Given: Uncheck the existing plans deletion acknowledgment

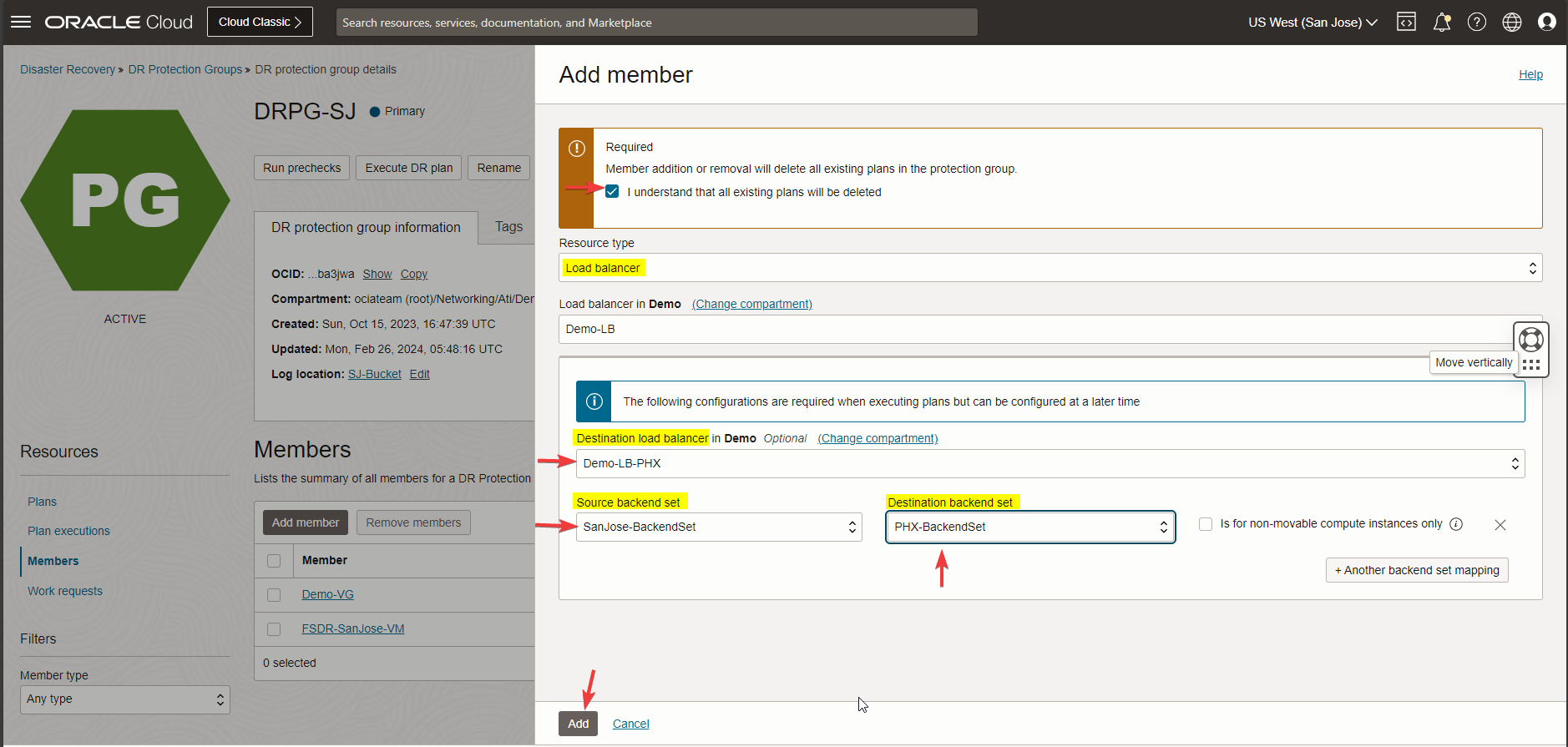Looking at the screenshot, I should (x=612, y=192).
